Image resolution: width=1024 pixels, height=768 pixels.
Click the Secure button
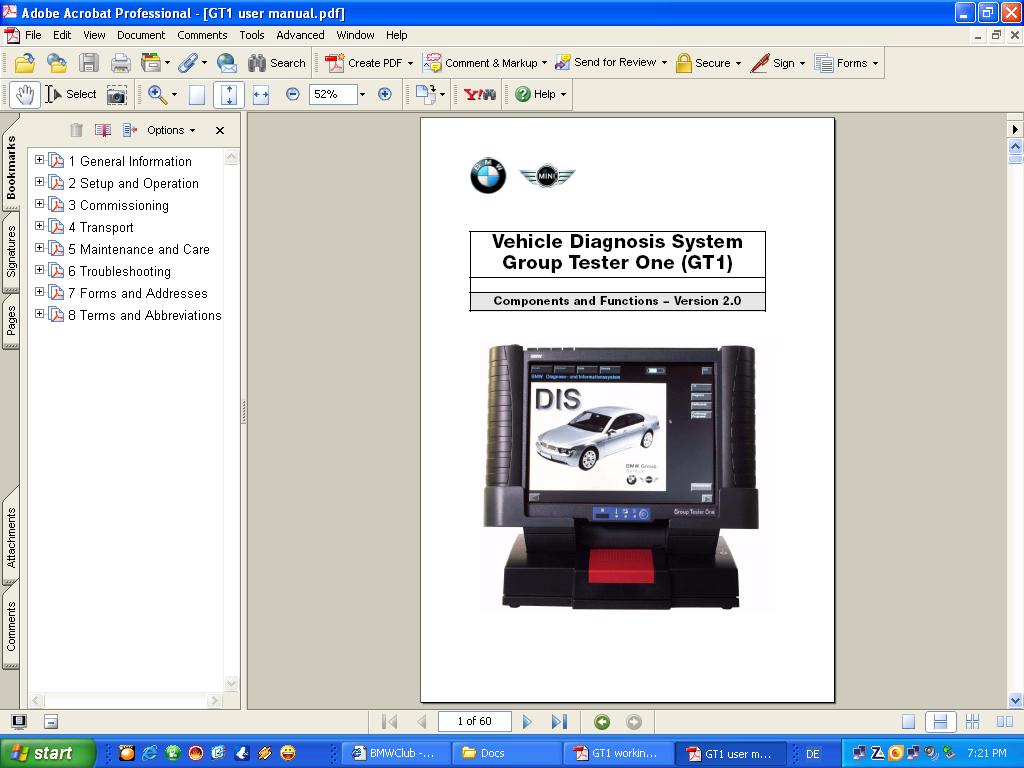[x=709, y=63]
